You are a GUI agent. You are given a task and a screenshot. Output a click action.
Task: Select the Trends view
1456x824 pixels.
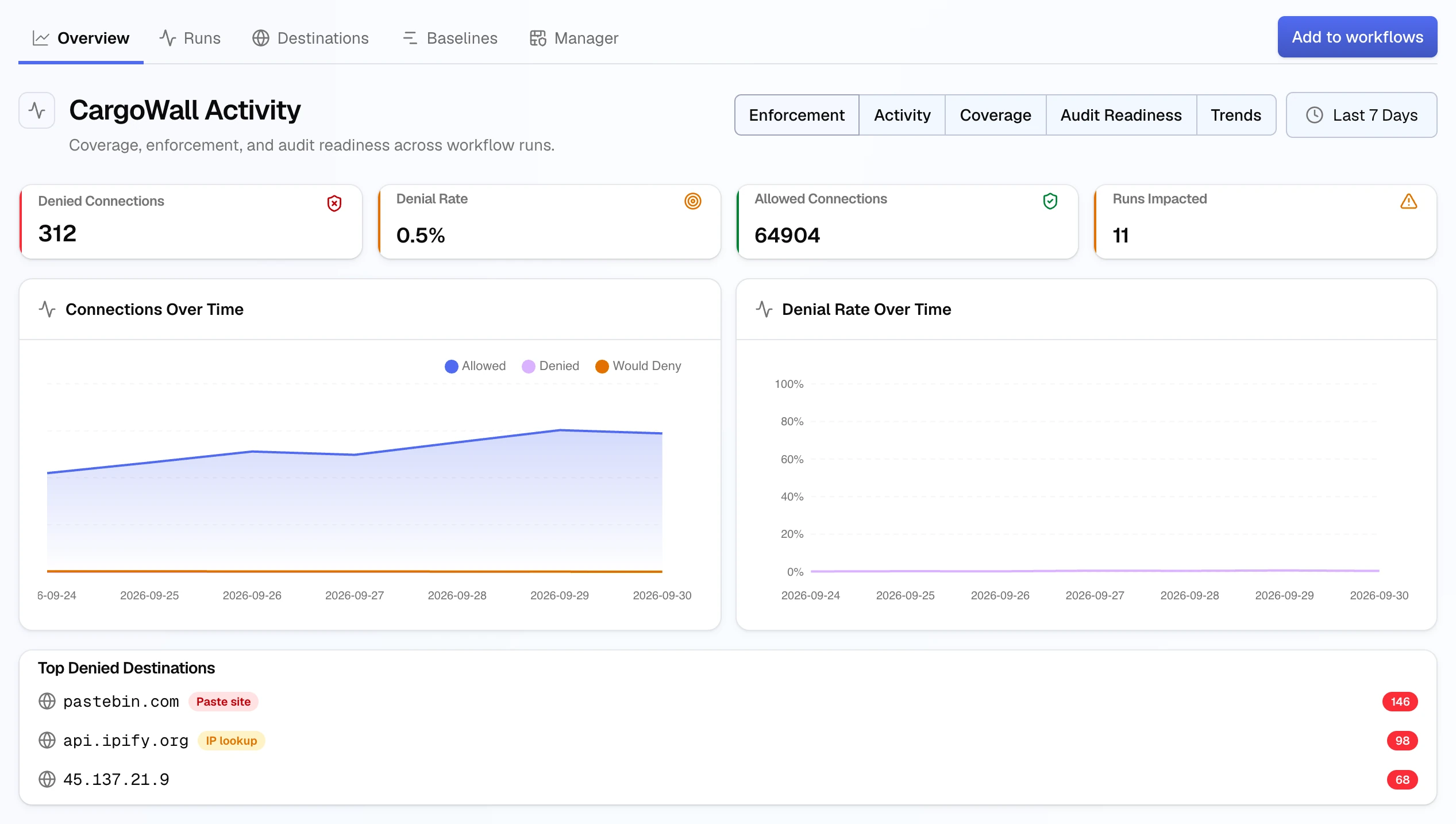pos(1236,115)
